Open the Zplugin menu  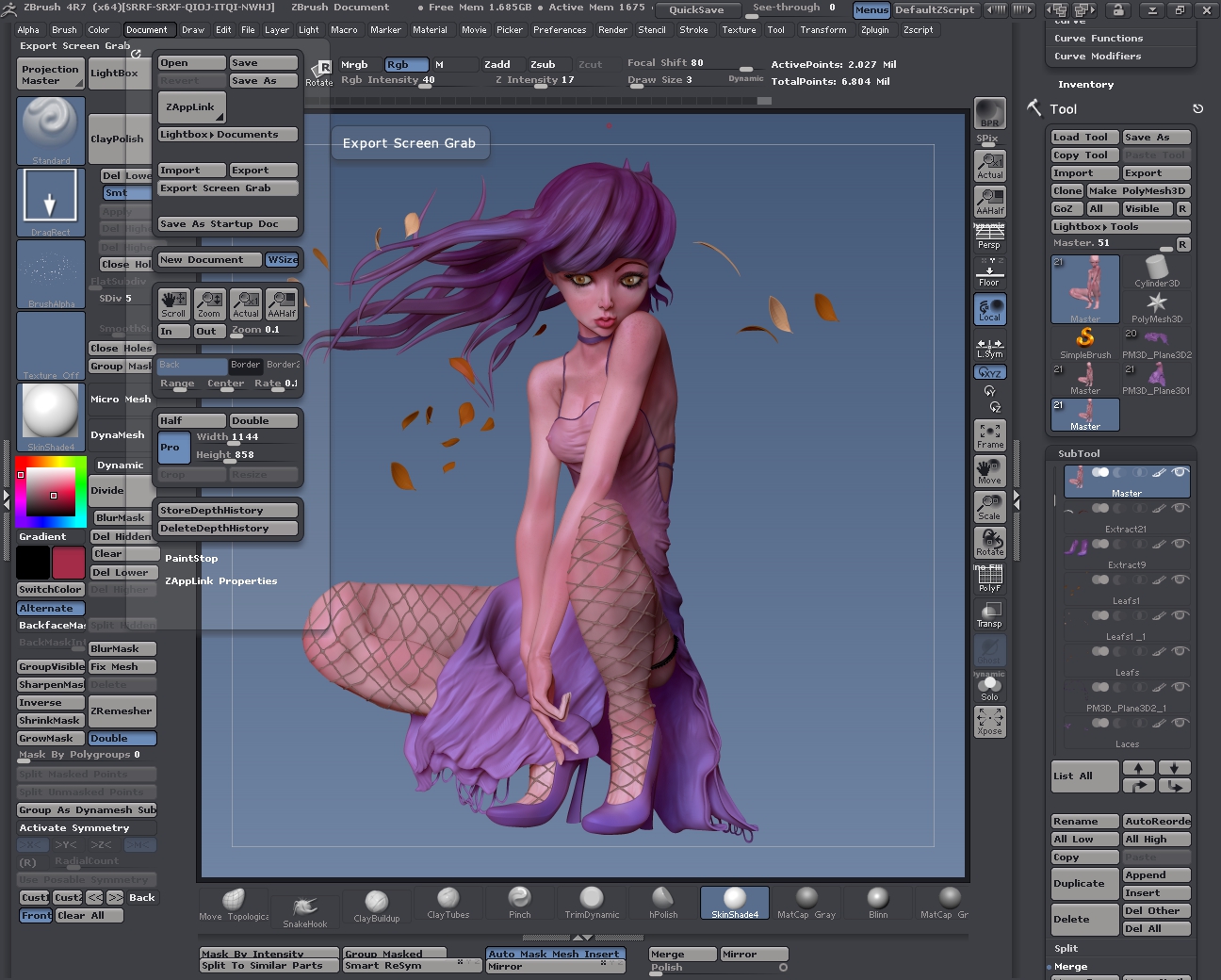[x=874, y=30]
